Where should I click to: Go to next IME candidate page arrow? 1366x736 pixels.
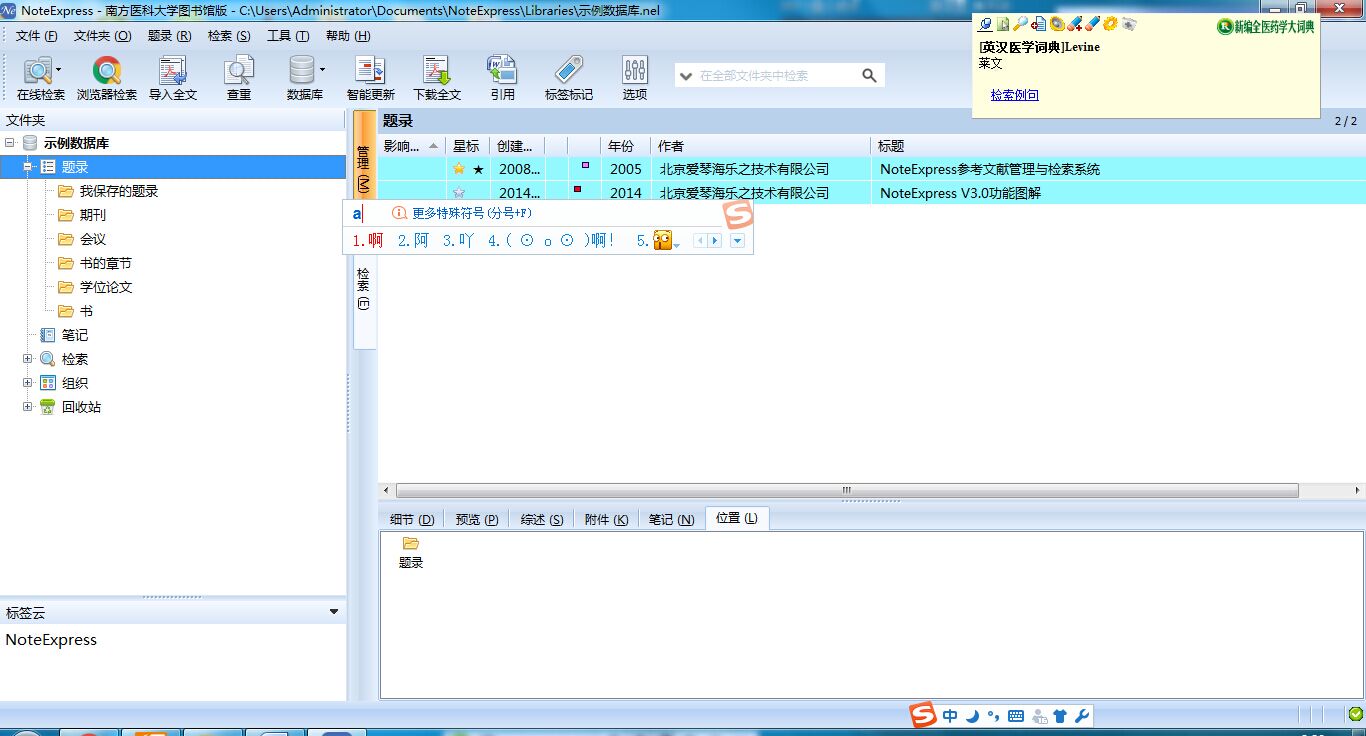coord(715,241)
